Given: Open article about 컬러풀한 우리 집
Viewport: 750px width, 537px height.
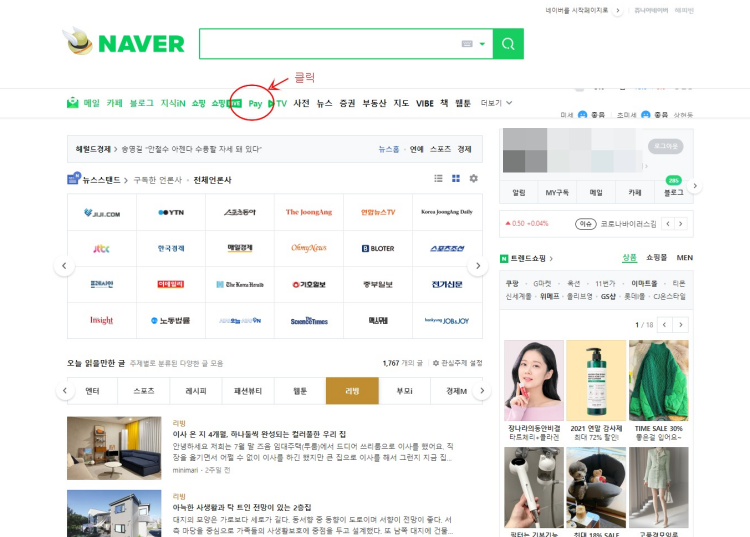Looking at the screenshot, I should (259, 434).
